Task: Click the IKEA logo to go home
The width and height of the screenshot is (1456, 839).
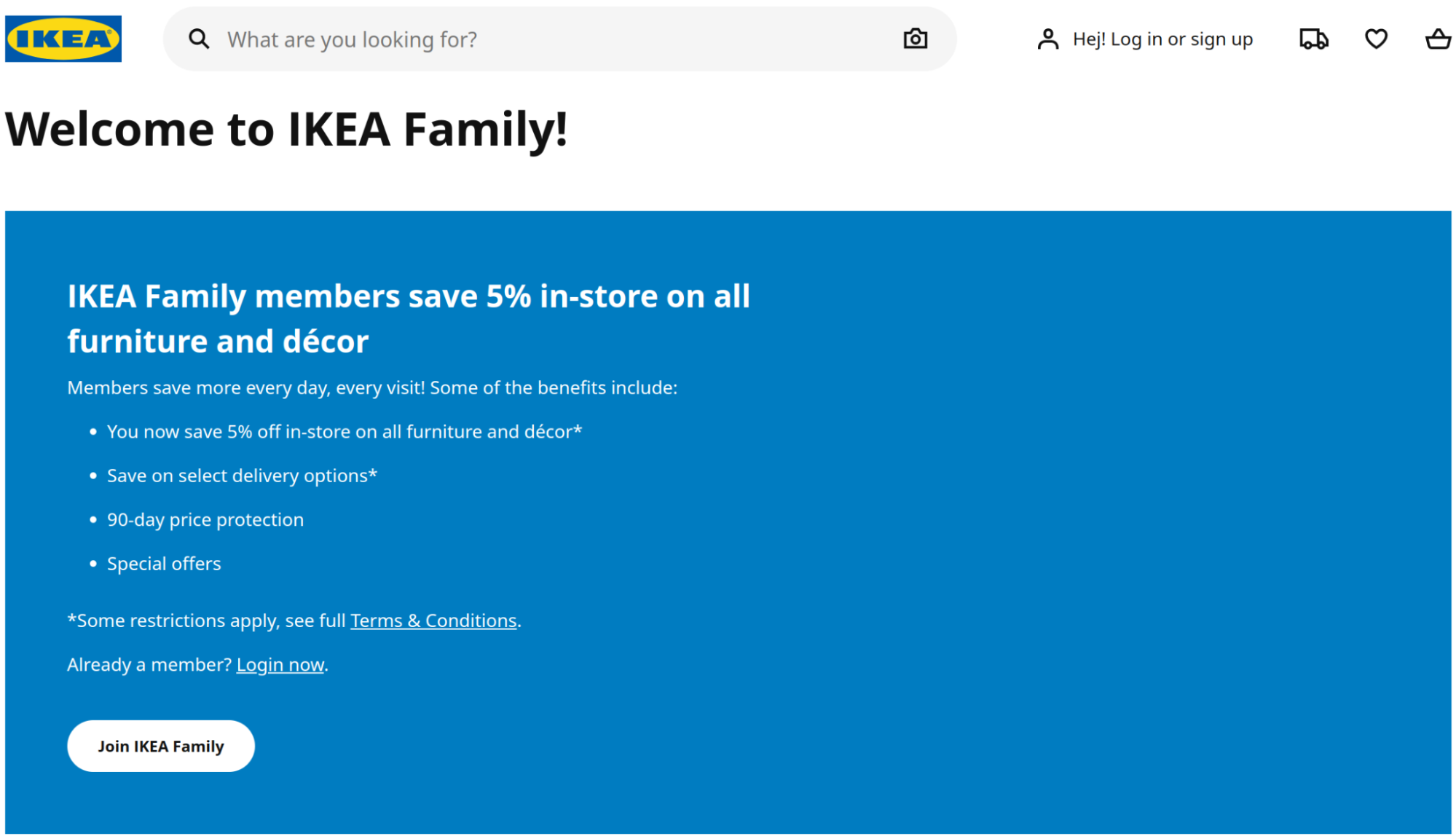Action: pyautogui.click(x=63, y=39)
